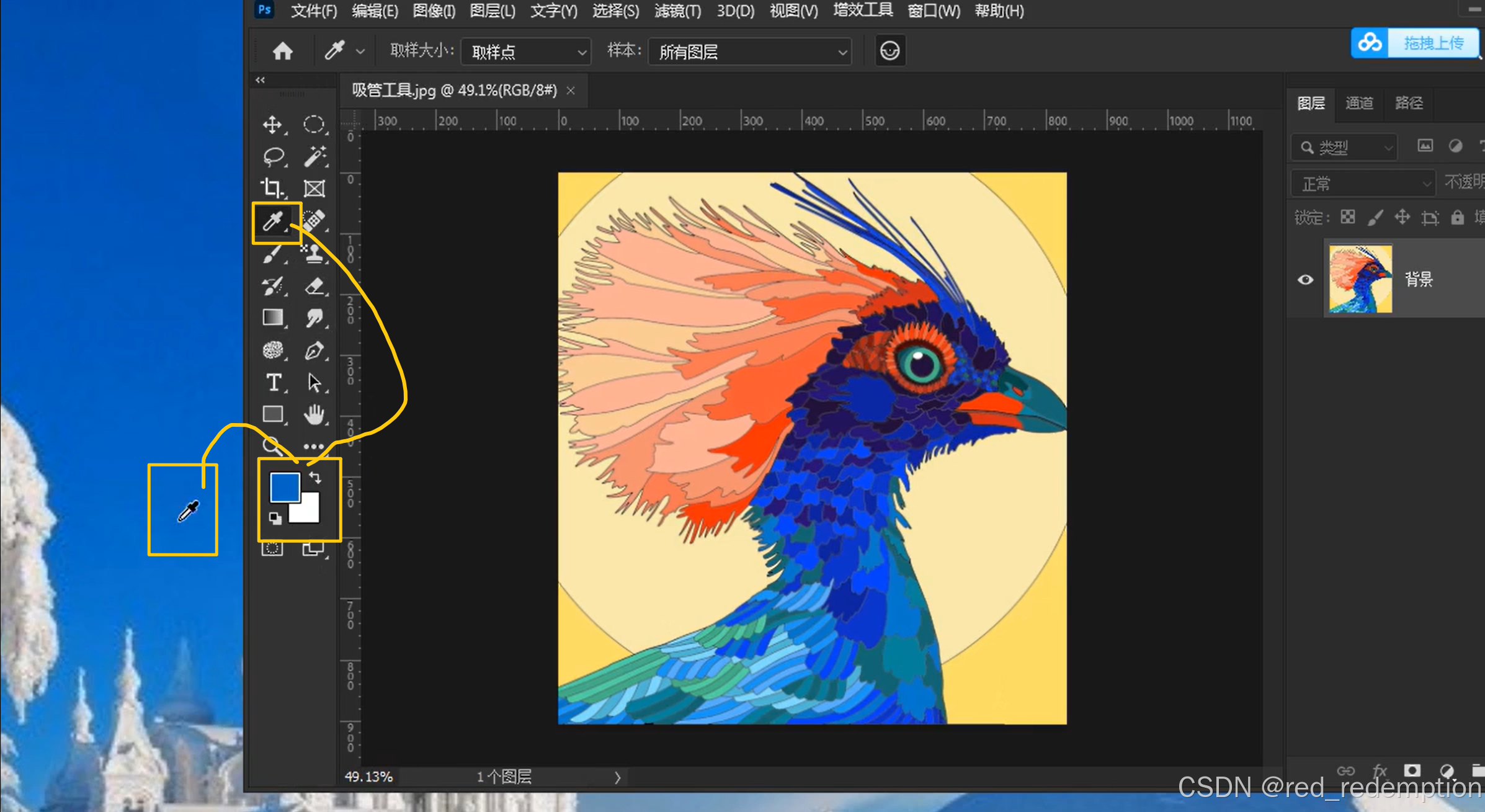1485x812 pixels.
Task: Select the Frame tool
Action: (x=314, y=188)
